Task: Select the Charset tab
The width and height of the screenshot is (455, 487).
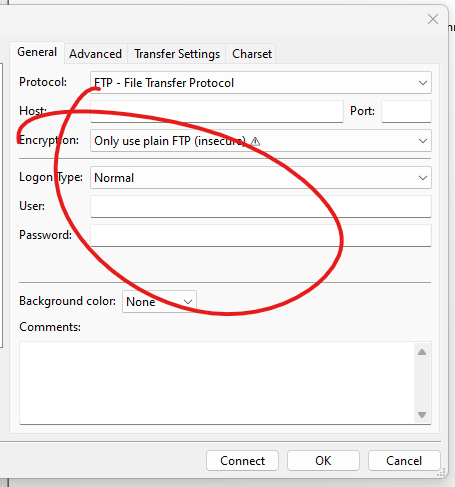Action: tap(252, 54)
